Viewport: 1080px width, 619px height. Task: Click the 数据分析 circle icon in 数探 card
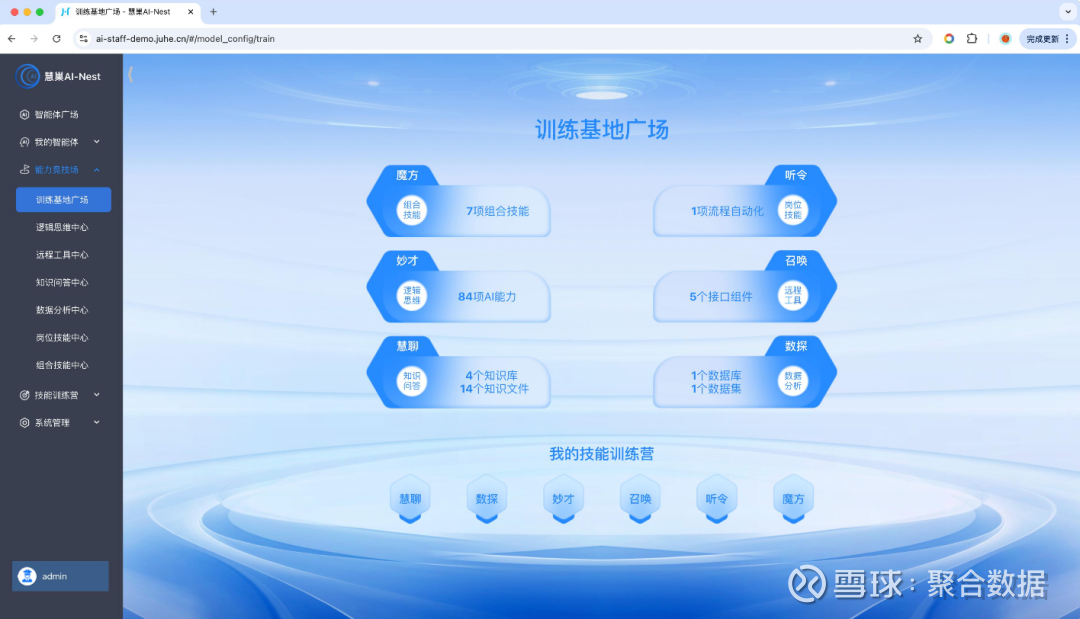coord(793,381)
